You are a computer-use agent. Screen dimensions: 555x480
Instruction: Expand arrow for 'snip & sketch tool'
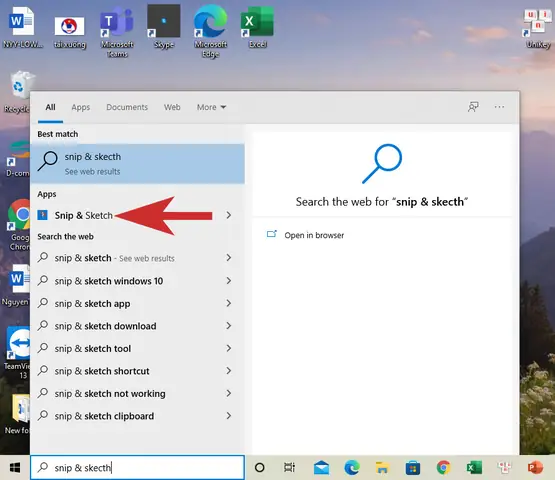point(229,348)
